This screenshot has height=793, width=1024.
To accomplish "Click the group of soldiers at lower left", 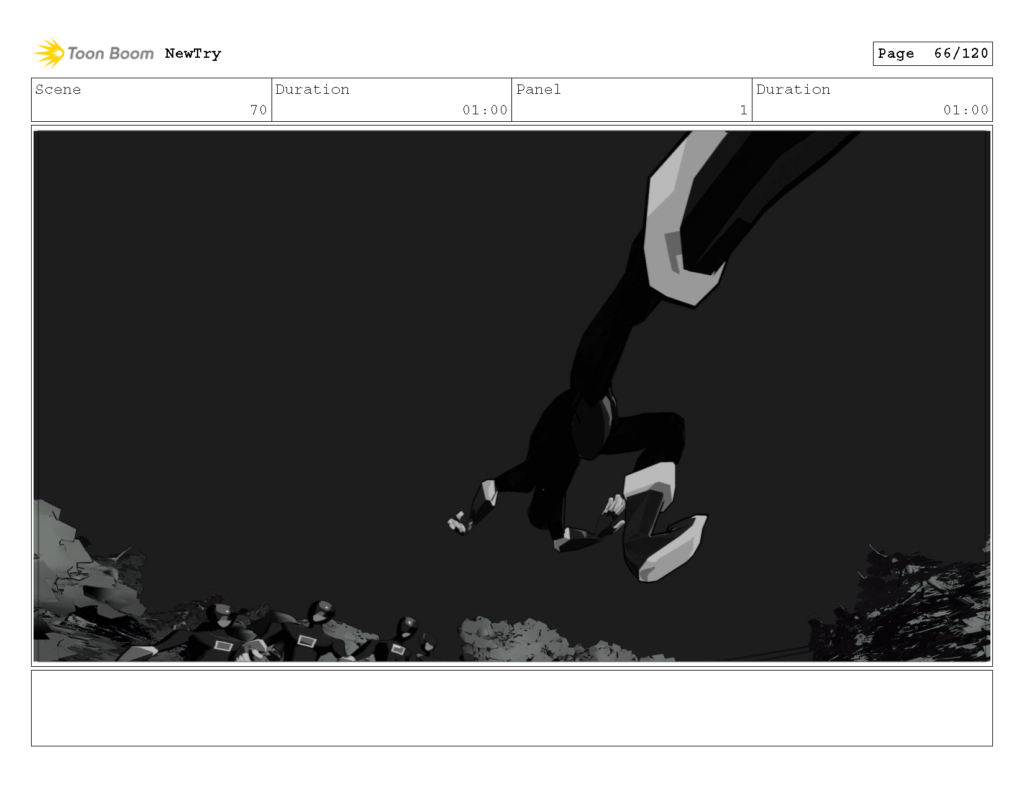I will point(280,630).
